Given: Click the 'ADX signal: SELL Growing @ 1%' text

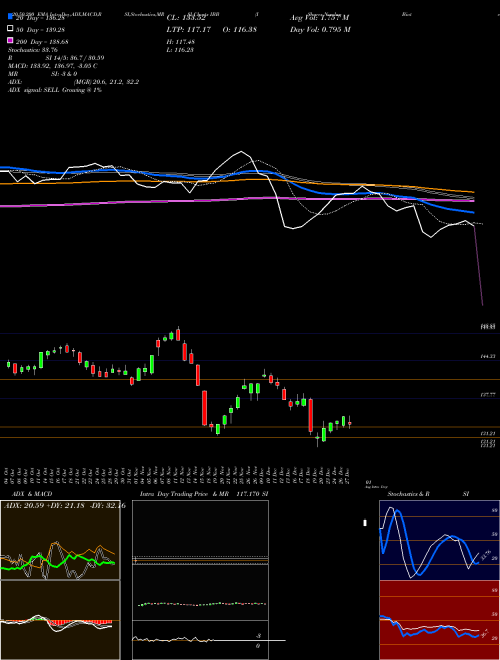Looking at the screenshot, I should point(55,90).
